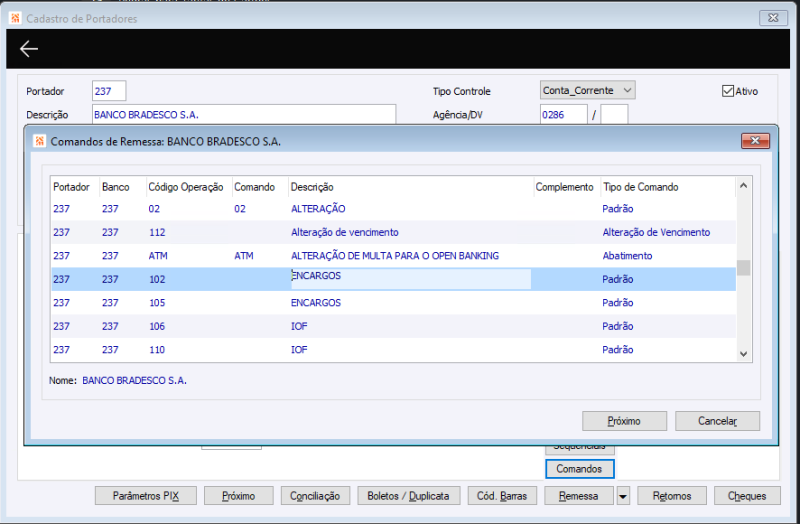This screenshot has height=524, width=800.
Task: Click the Descrição column header in grid
Action: 312,187
